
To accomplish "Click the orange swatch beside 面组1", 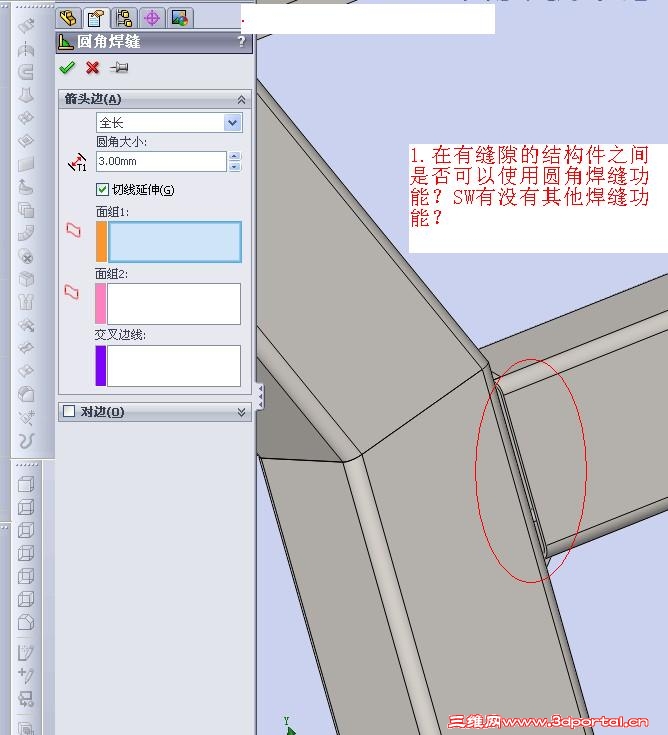I will click(x=101, y=242).
